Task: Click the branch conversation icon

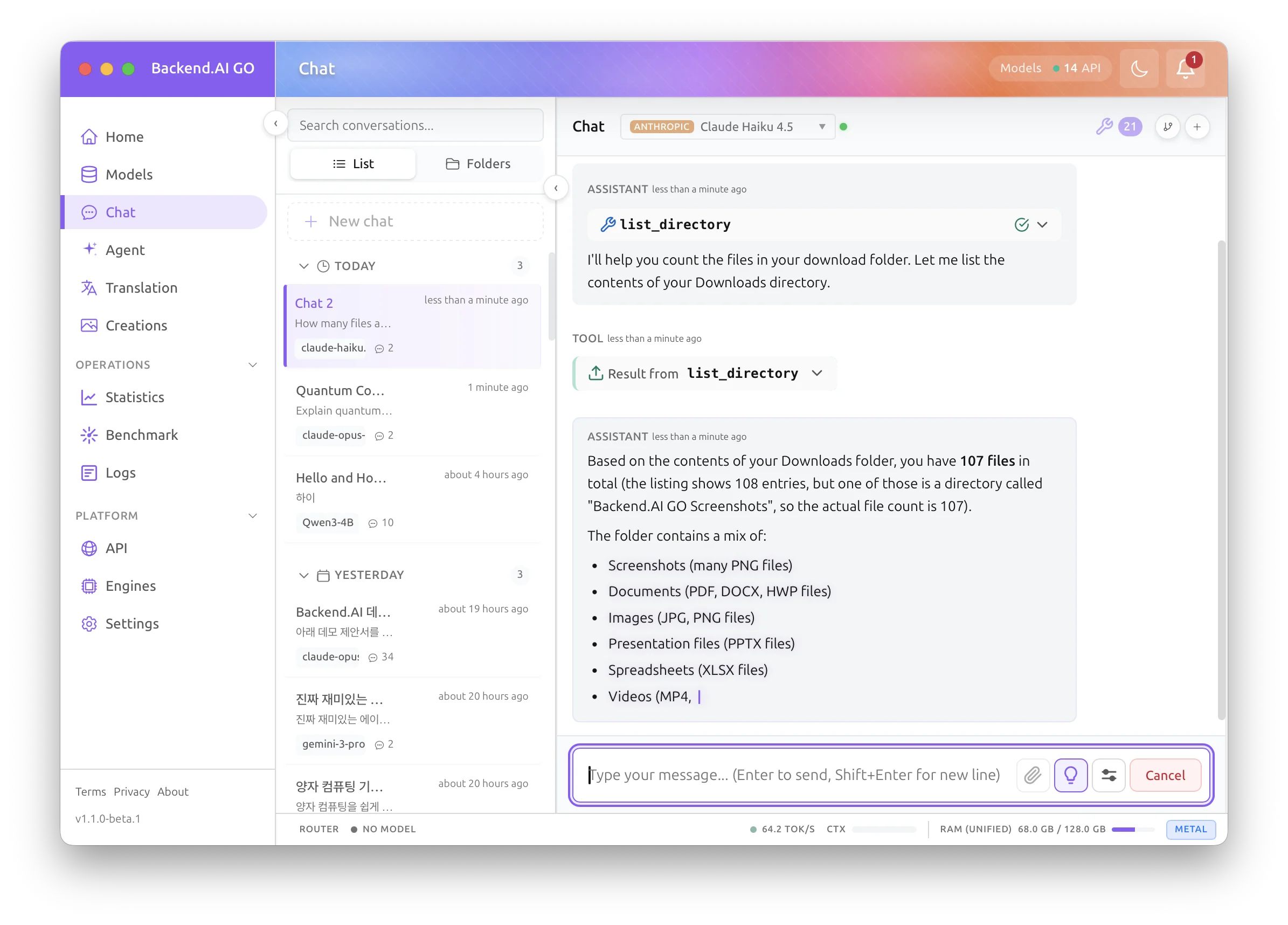Action: point(1167,127)
